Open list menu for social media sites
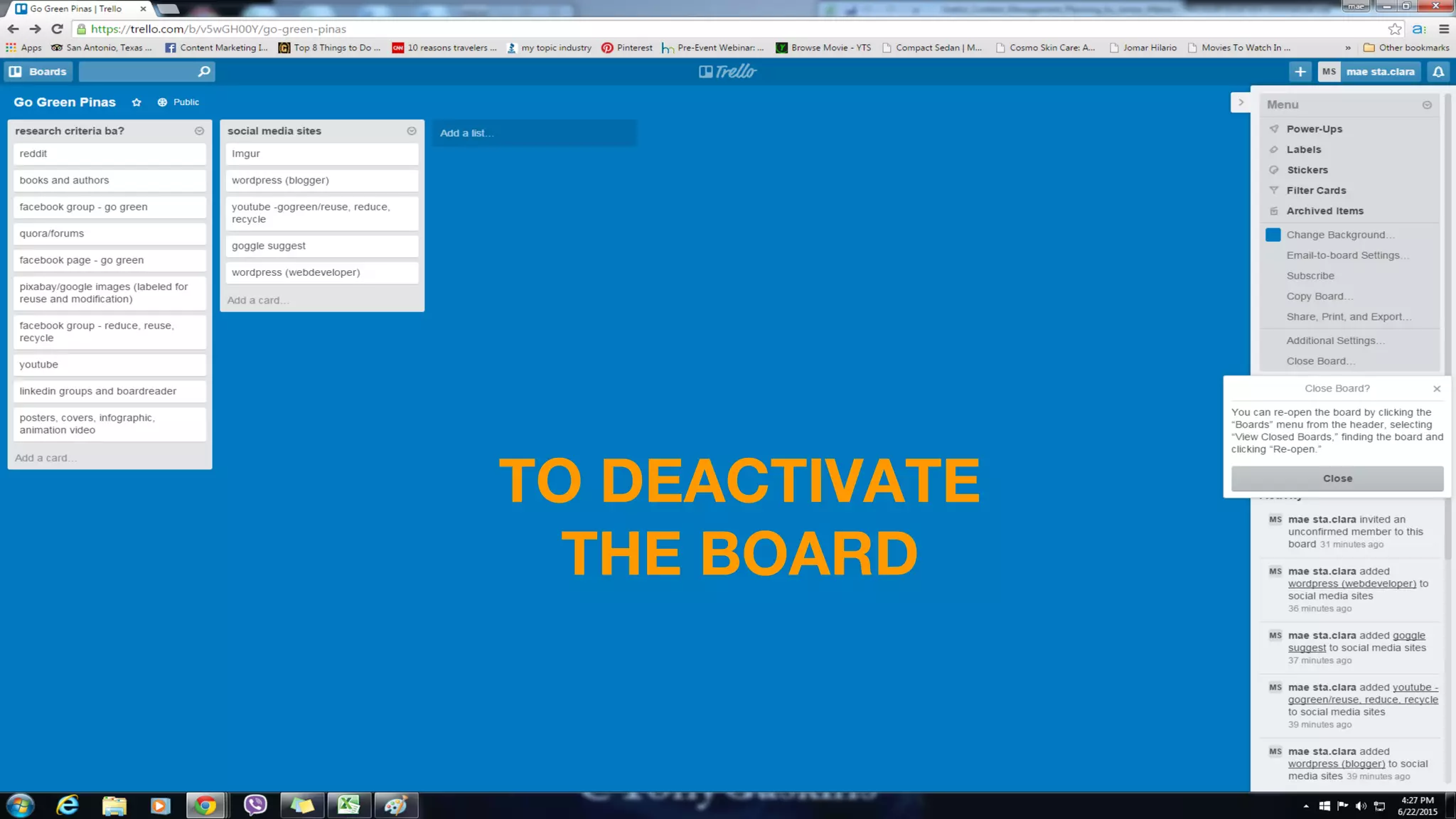Screen dimensions: 1456x819 tap(412, 131)
